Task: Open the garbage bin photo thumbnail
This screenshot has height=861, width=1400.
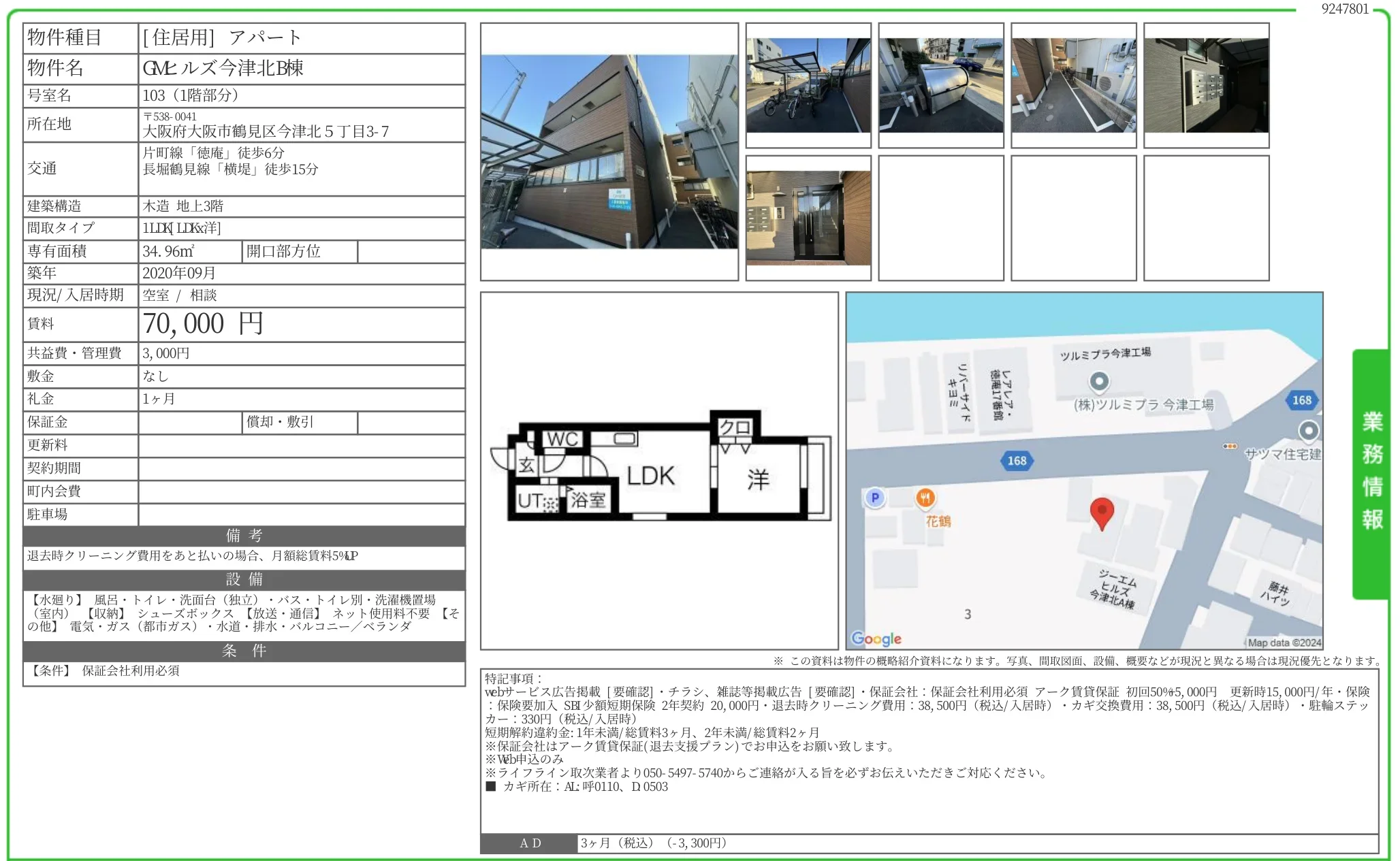Action: pyautogui.click(x=940, y=85)
